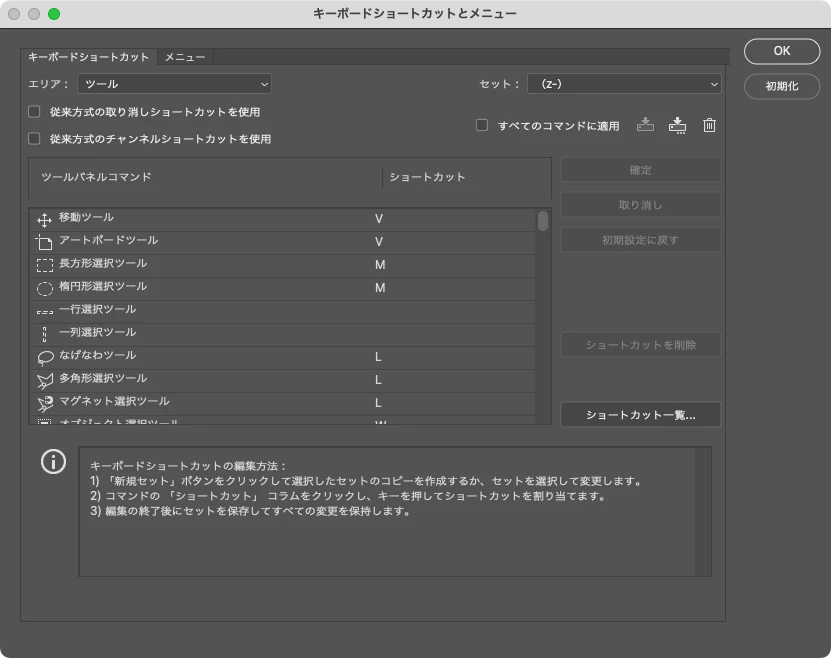Select the 移動ツール row label
Screen dimensions: 831x658
point(86,217)
